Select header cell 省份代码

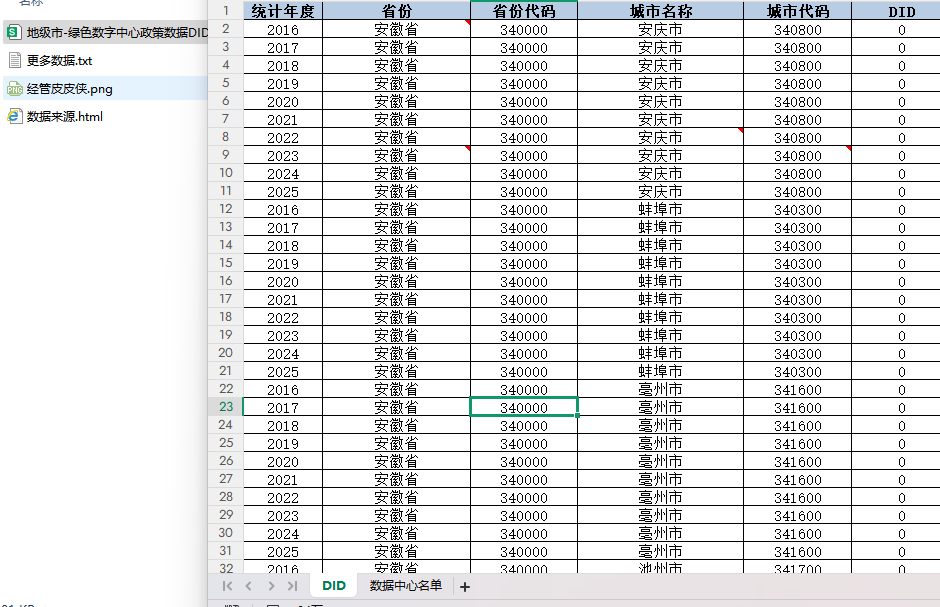[524, 11]
